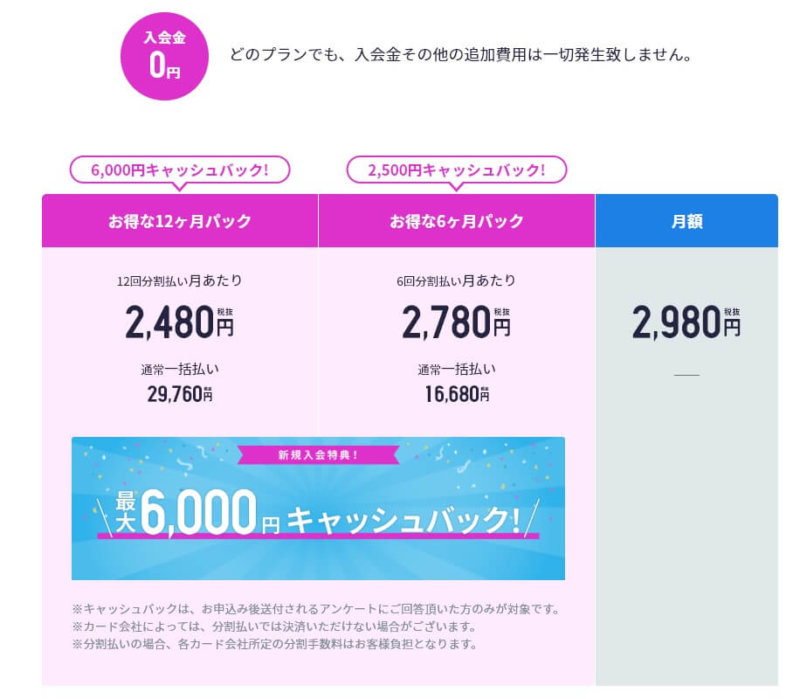Click the note about 分割手数料 installment fees

pyautogui.click(x=275, y=644)
